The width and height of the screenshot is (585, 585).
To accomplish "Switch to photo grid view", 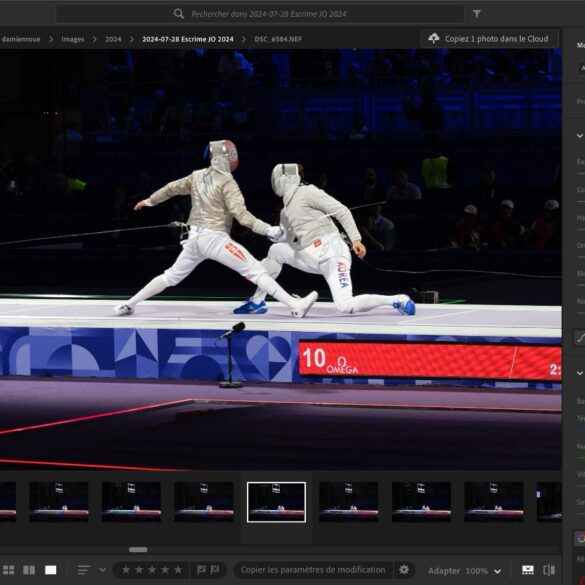I will click(9, 570).
